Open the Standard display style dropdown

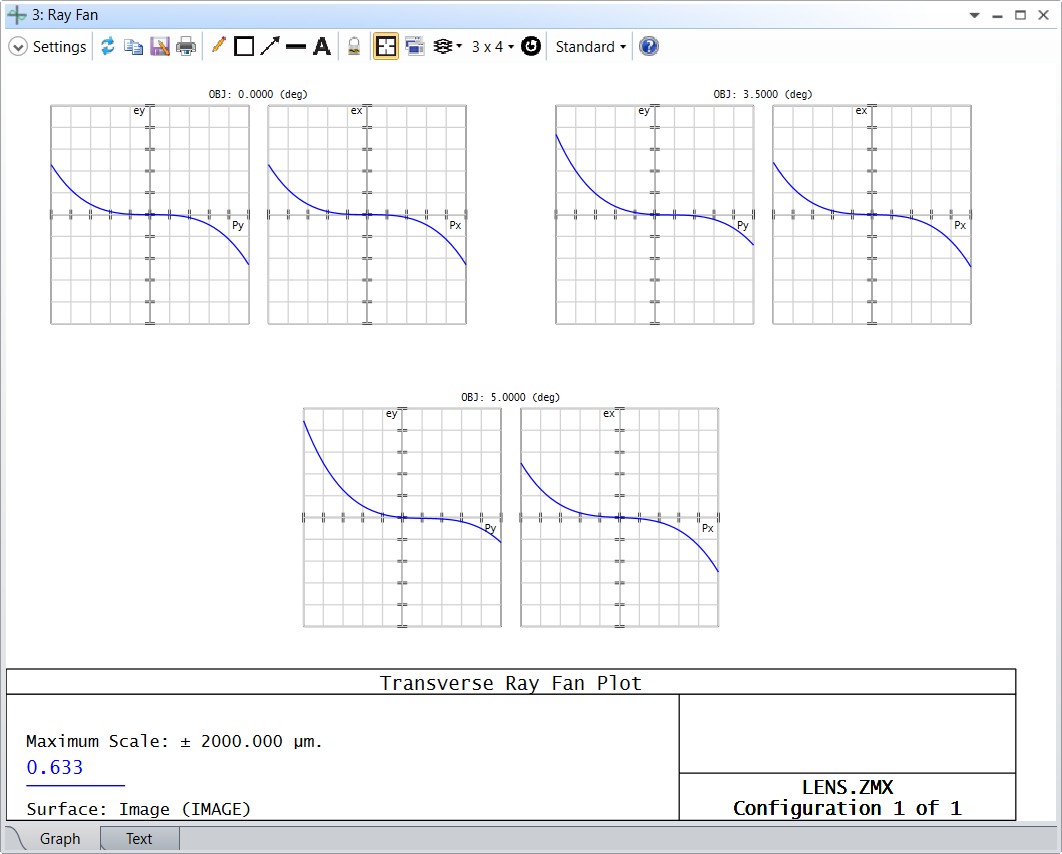[590, 46]
